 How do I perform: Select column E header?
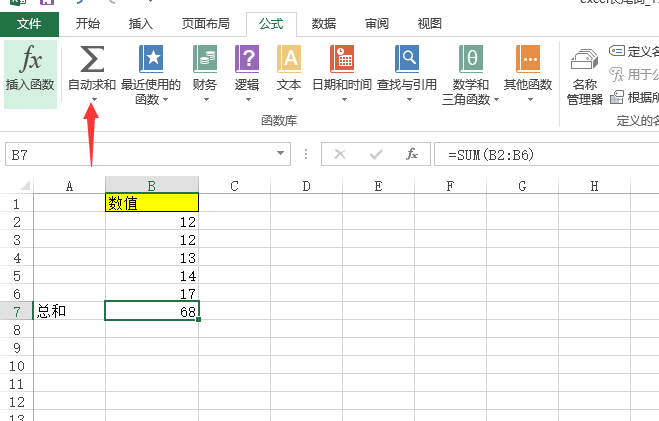pos(378,185)
